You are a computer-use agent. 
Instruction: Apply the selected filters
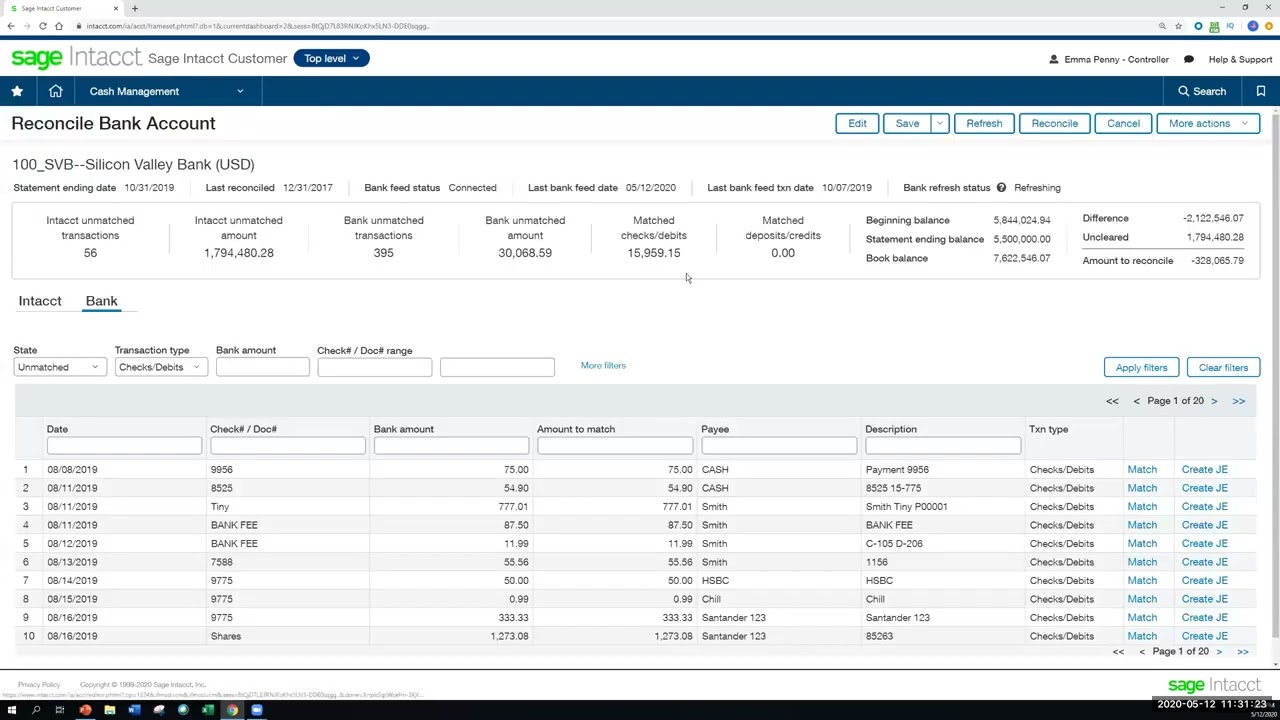point(1141,367)
